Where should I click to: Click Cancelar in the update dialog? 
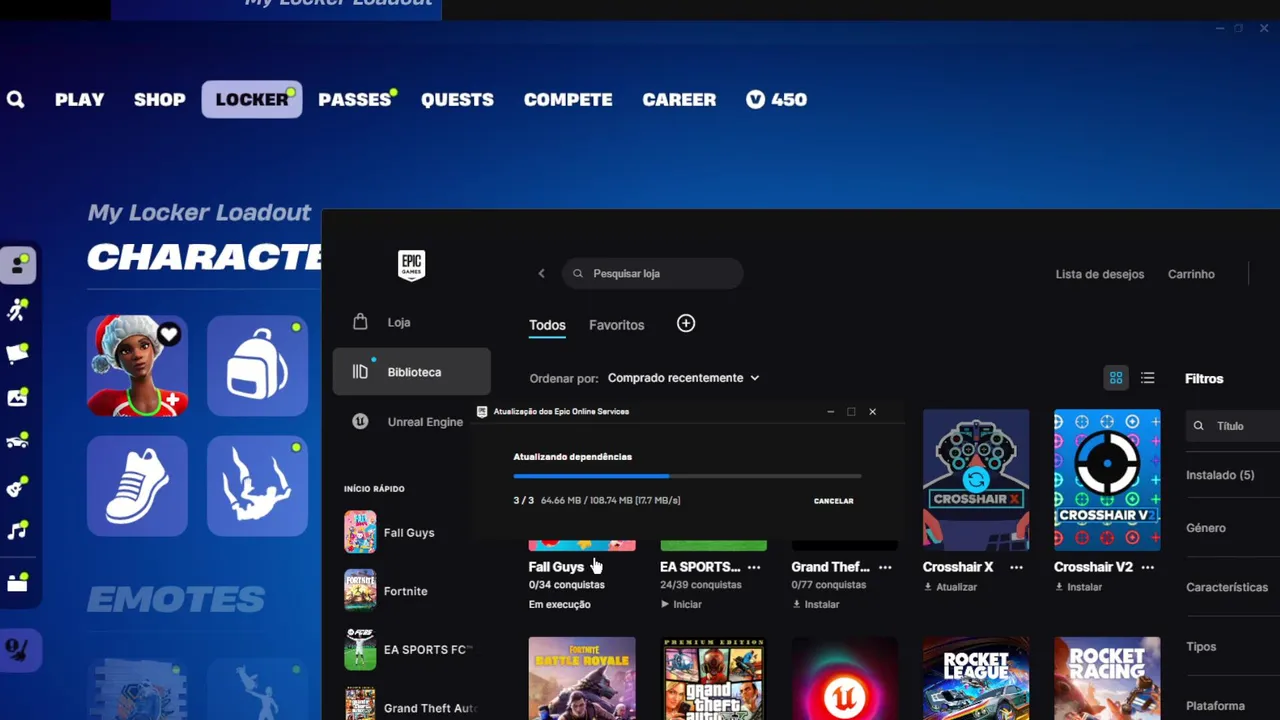coord(833,501)
